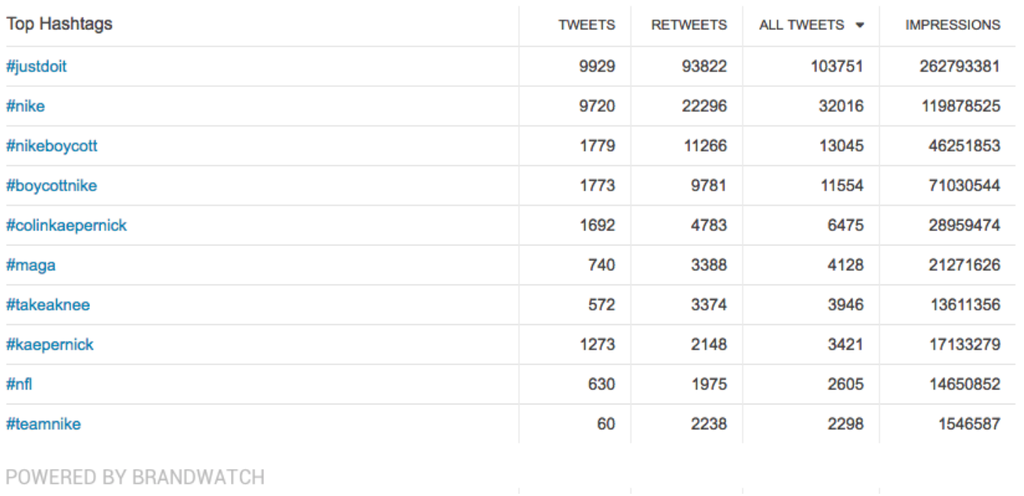Click the #colinkaepernick hashtag link

click(x=67, y=225)
